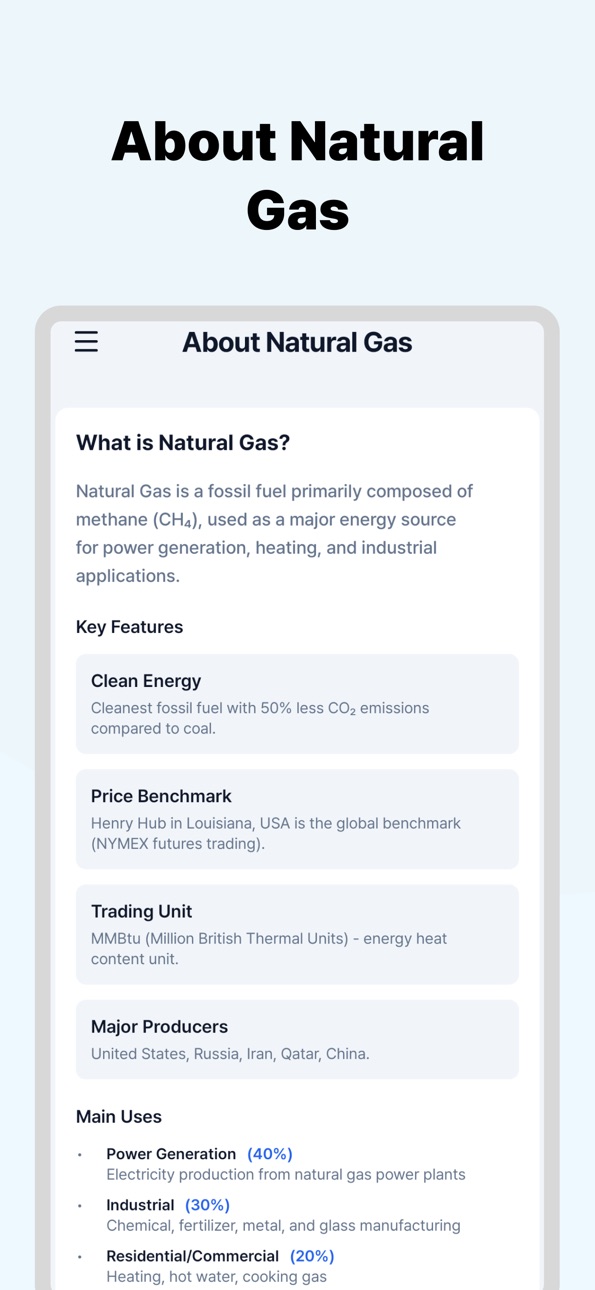Viewport: 595px width, 1290px height.
Task: Tap the 30% percentage next to Industrial
Action: pos(207,1205)
